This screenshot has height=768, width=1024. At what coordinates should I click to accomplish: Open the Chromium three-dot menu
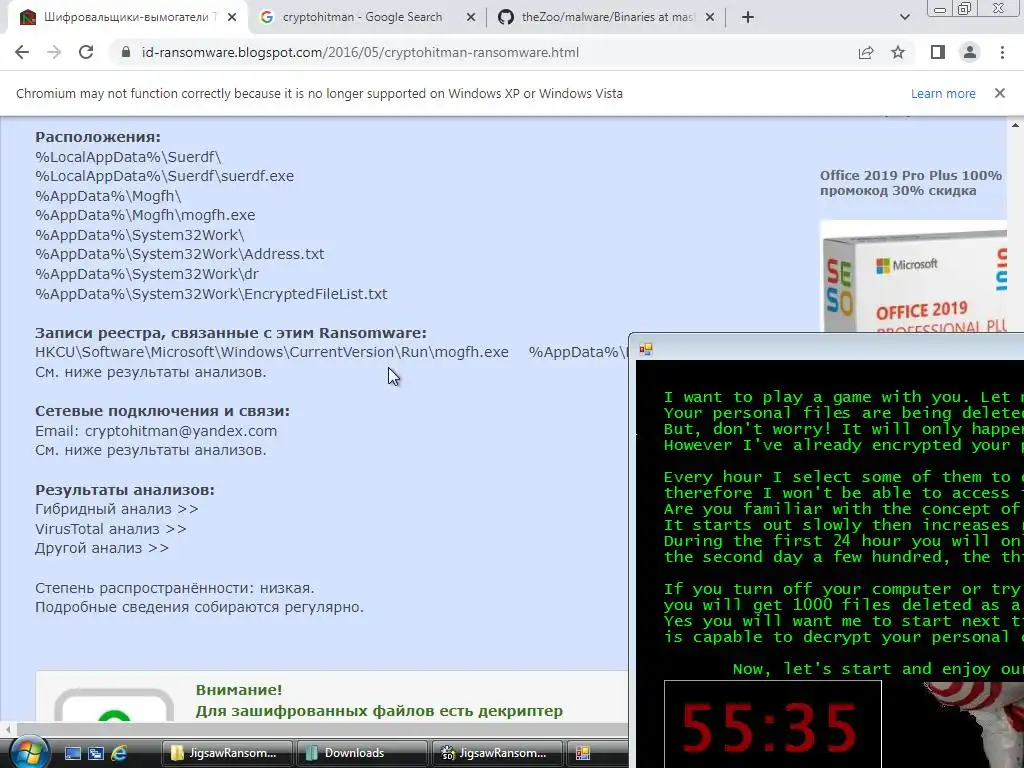tap(1002, 52)
